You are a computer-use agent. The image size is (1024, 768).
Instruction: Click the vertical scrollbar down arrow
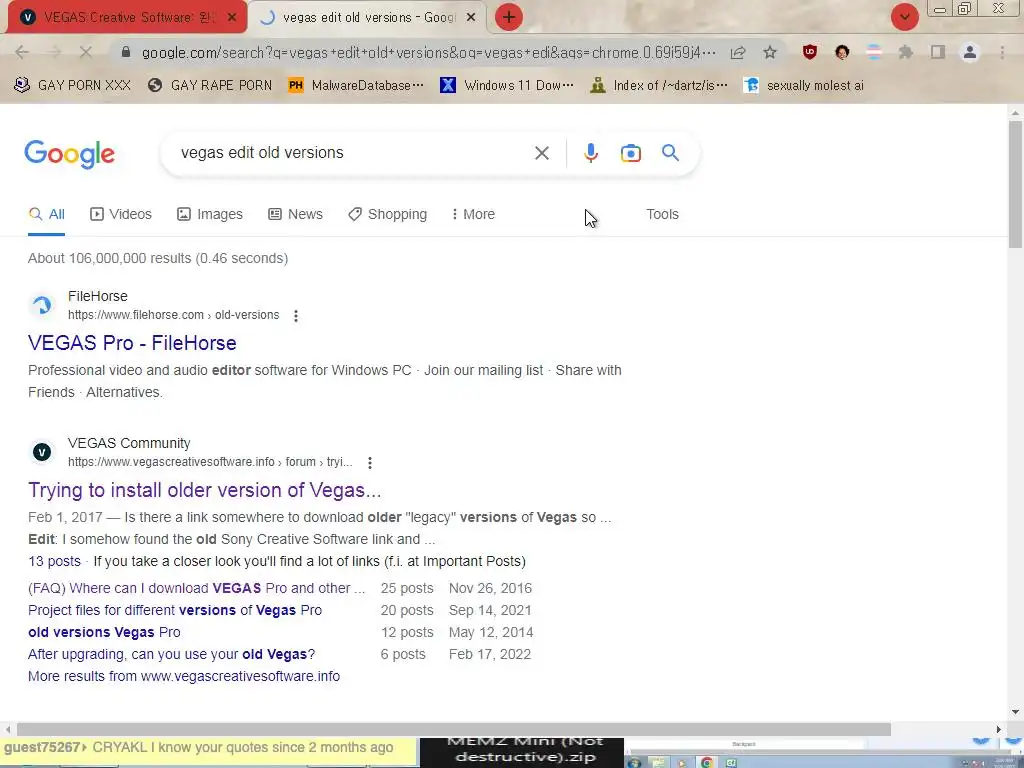1016,712
